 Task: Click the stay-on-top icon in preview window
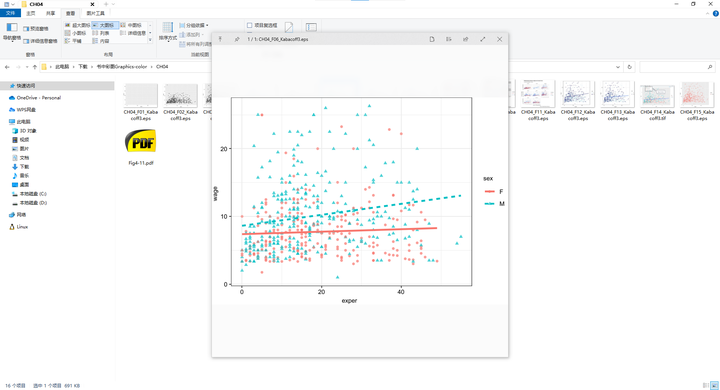click(220, 39)
